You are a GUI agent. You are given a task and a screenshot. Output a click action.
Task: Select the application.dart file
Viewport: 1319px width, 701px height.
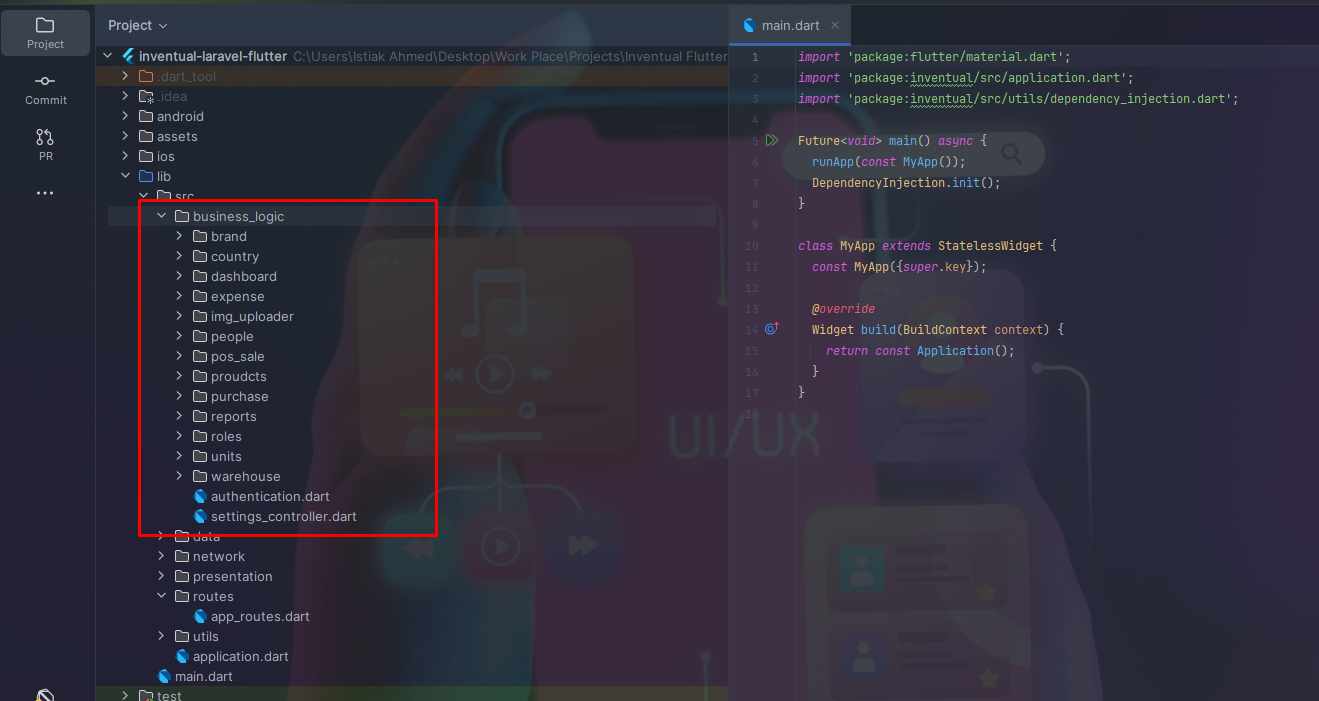pyautogui.click(x=240, y=656)
